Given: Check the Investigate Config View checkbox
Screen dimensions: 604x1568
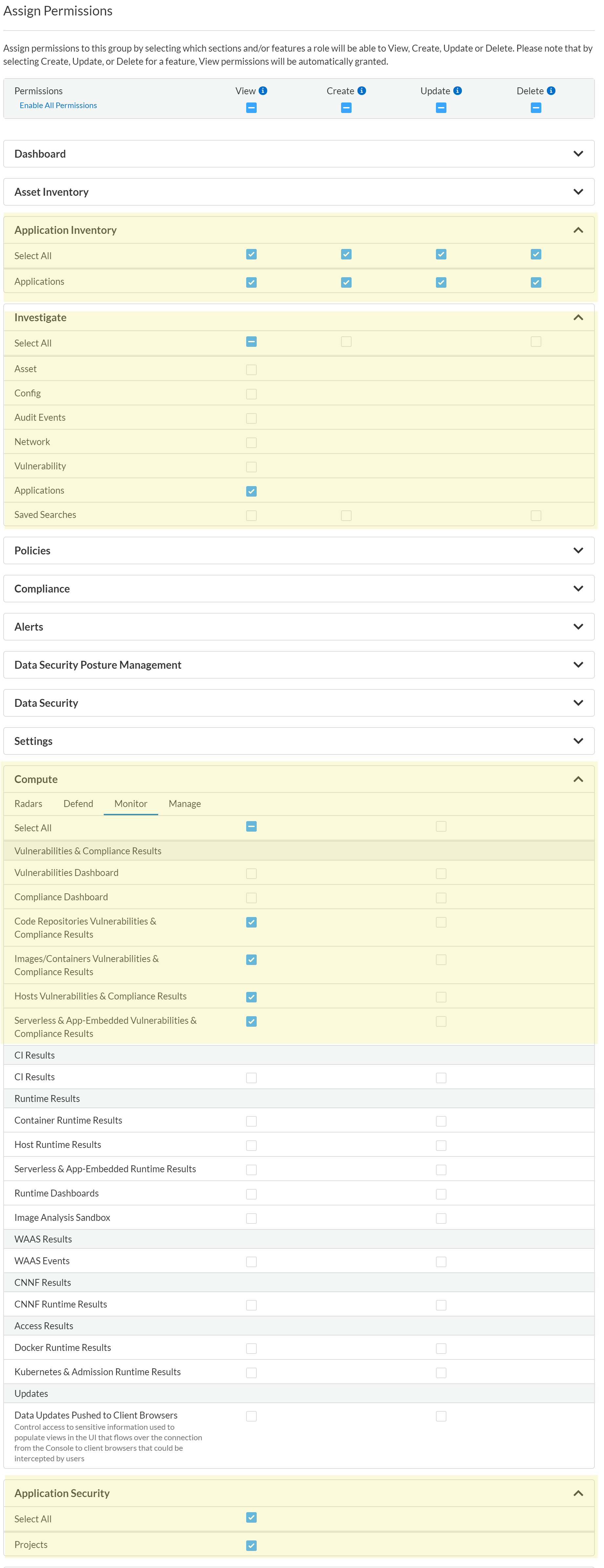Looking at the screenshot, I should click(x=251, y=394).
